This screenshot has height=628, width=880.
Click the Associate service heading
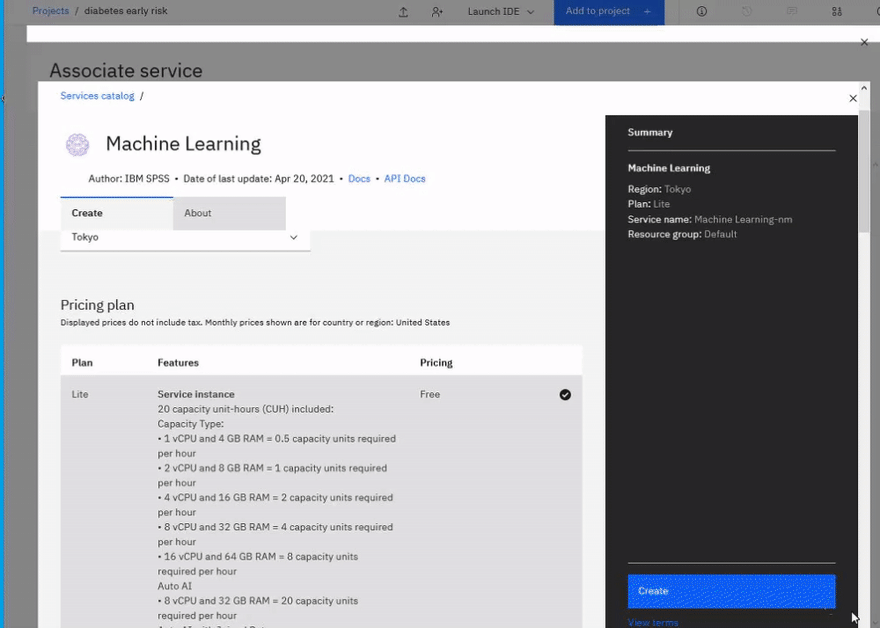coord(126,71)
